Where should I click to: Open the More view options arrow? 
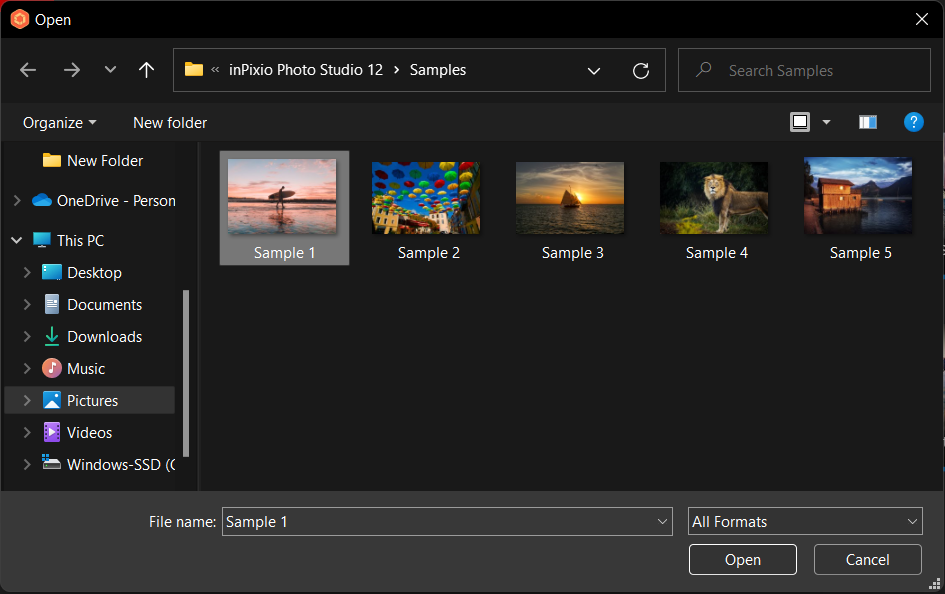pos(826,122)
